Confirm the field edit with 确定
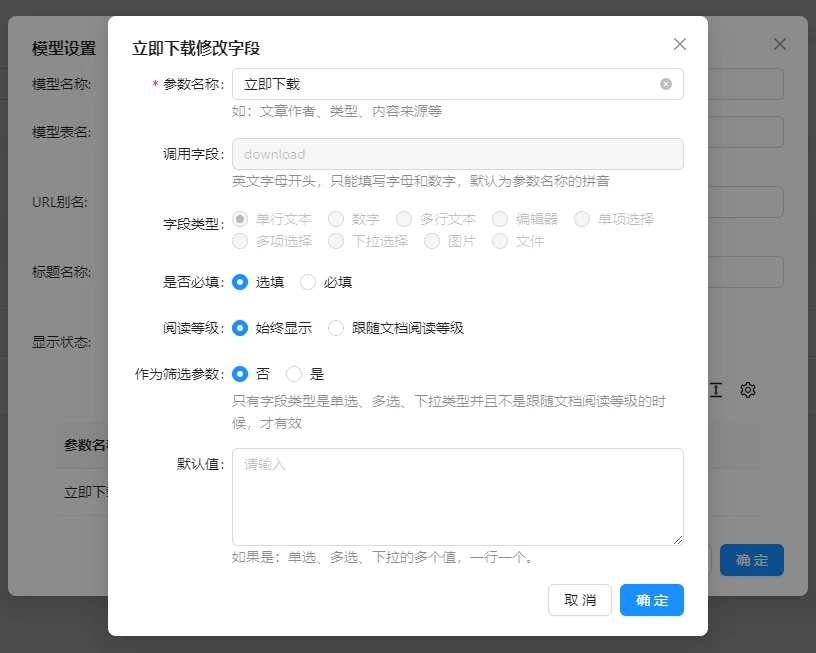816x653 pixels. [x=652, y=600]
